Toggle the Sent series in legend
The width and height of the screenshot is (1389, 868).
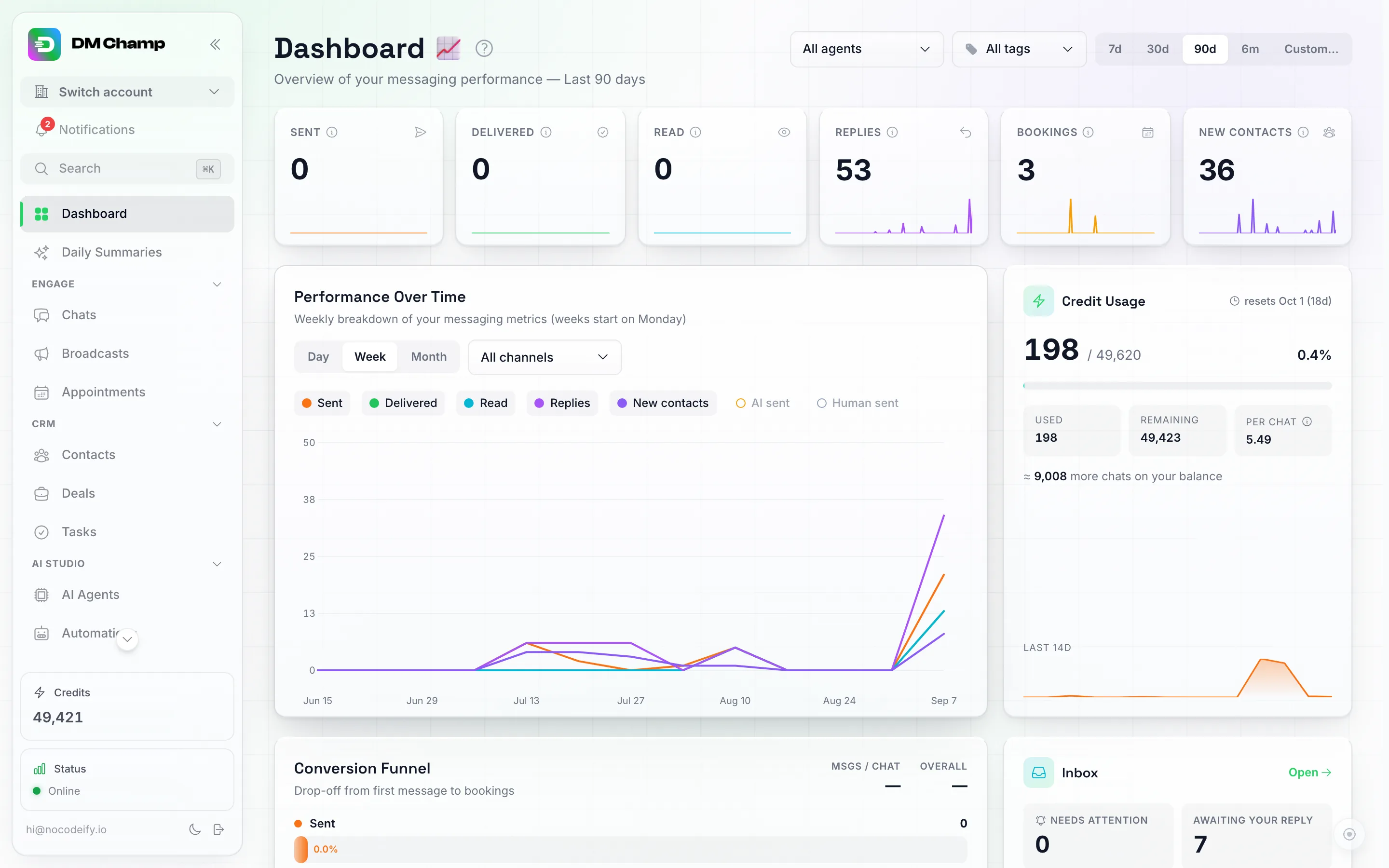tap(322, 403)
